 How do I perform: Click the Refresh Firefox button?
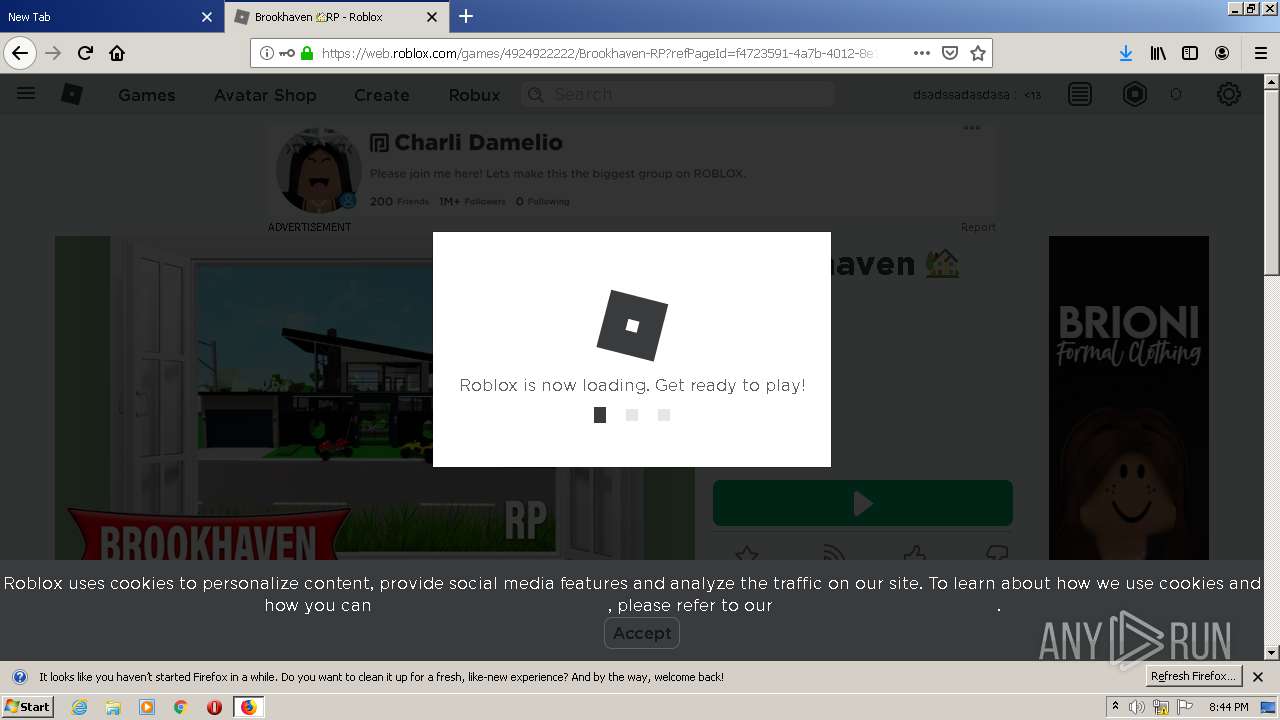click(x=1194, y=676)
